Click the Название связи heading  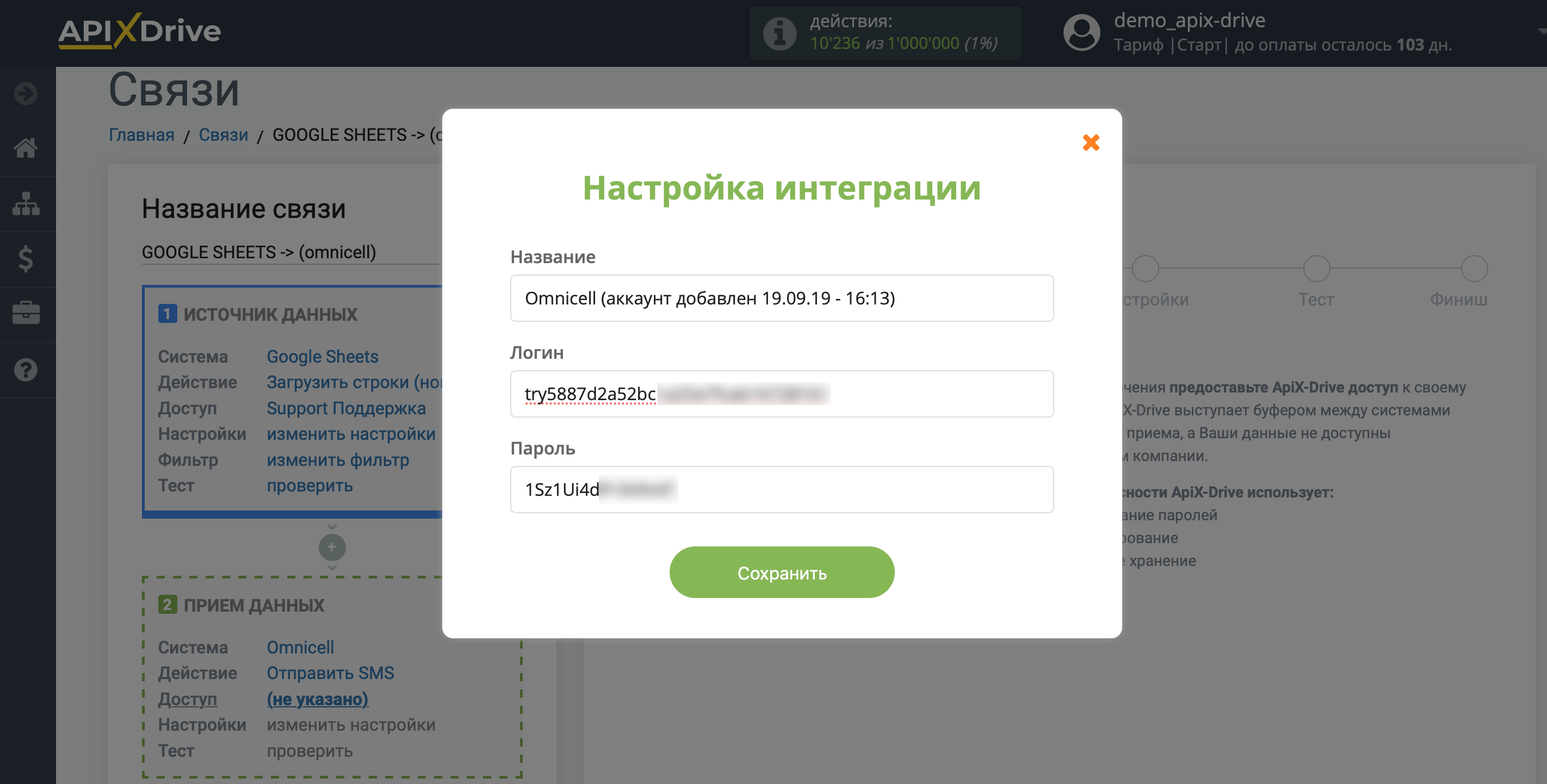click(x=244, y=209)
